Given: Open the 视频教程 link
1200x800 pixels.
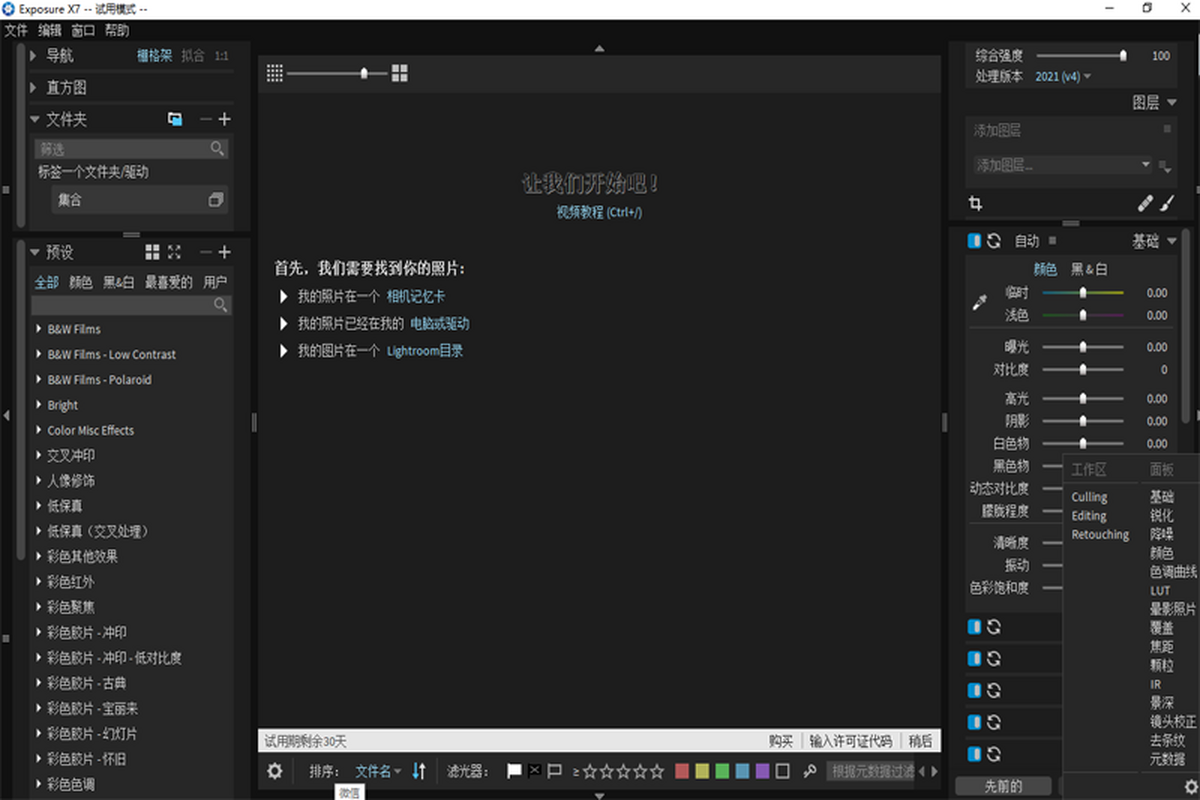Looking at the screenshot, I should click(599, 213).
